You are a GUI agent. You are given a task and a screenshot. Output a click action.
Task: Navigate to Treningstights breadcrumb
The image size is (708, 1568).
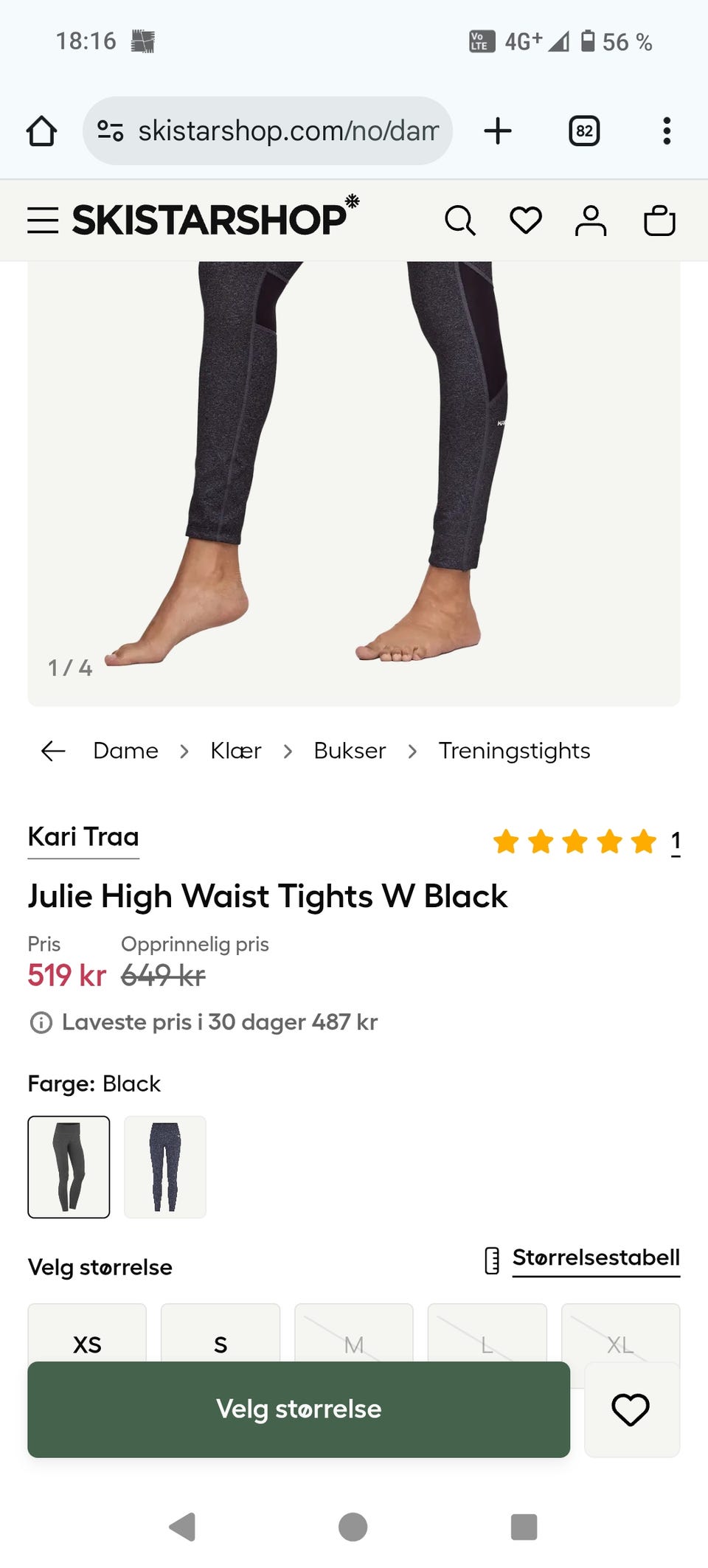pos(514,751)
